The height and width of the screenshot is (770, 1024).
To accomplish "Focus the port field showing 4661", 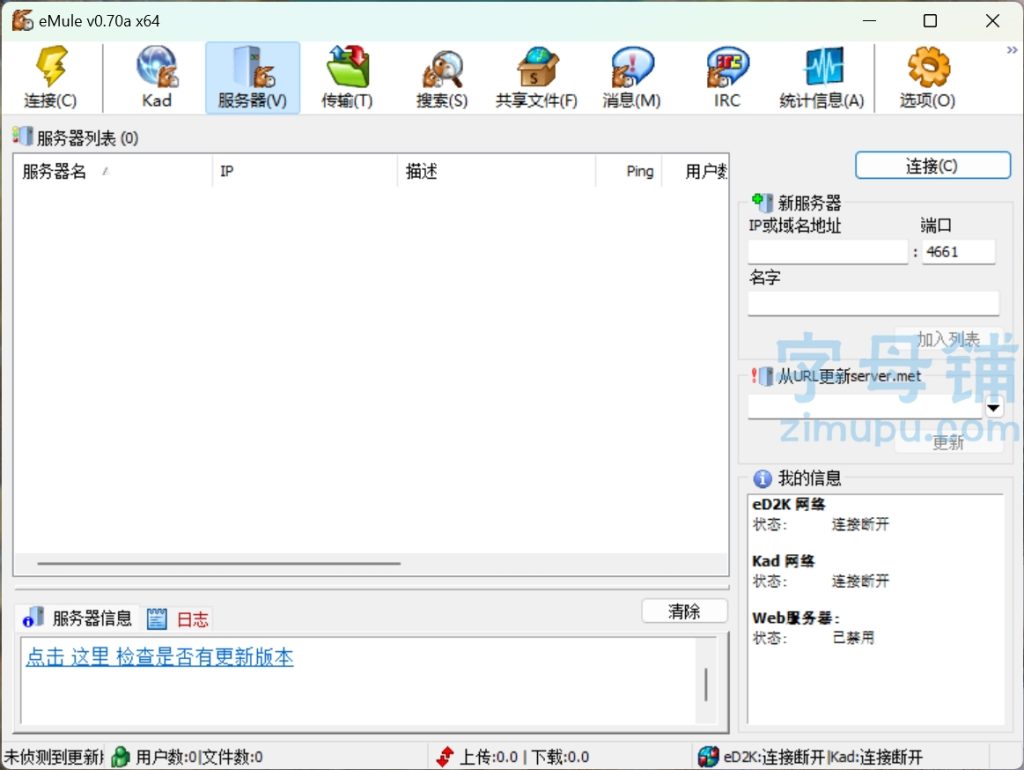I will [x=958, y=252].
